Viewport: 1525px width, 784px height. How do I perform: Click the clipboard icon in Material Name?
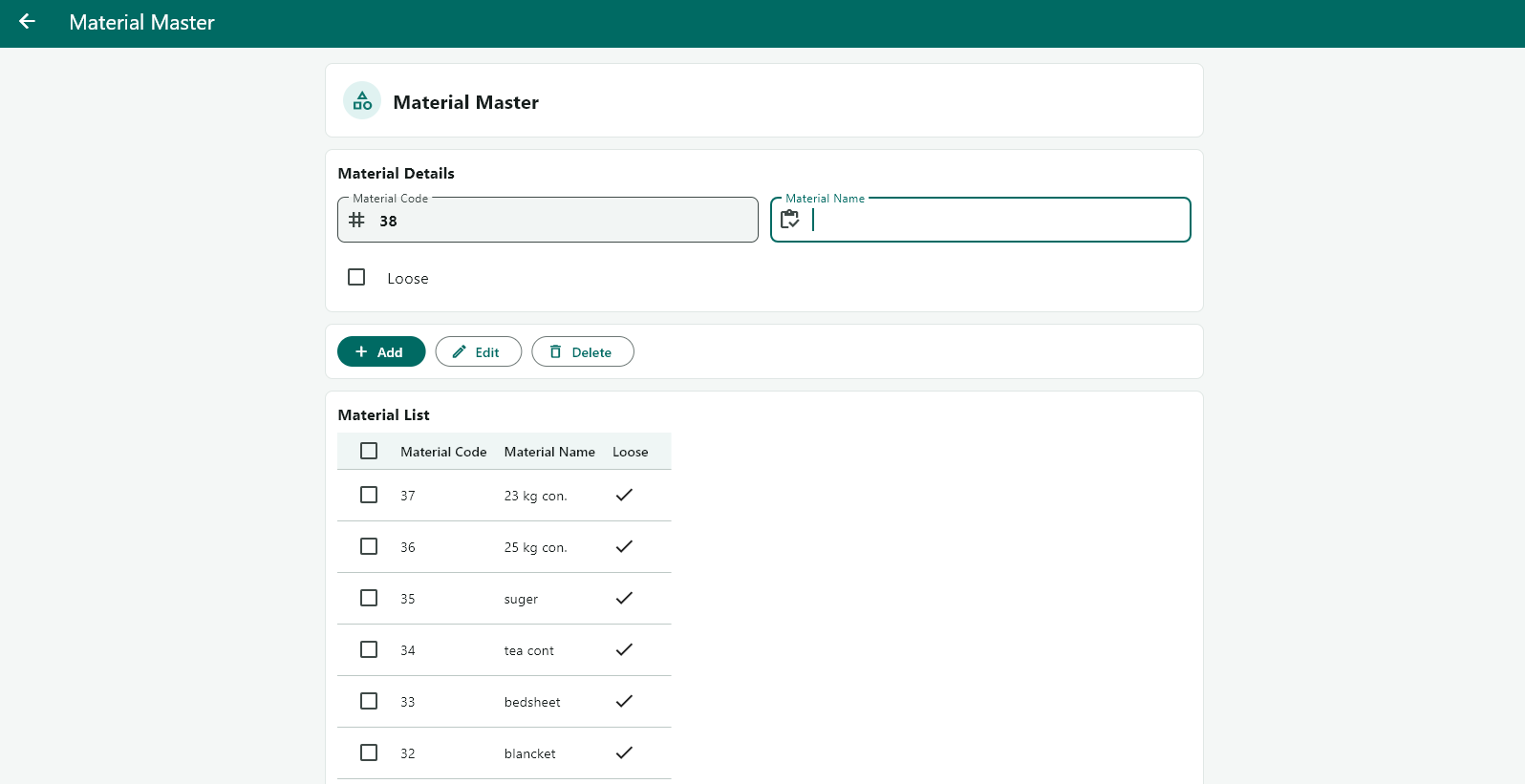(790, 220)
